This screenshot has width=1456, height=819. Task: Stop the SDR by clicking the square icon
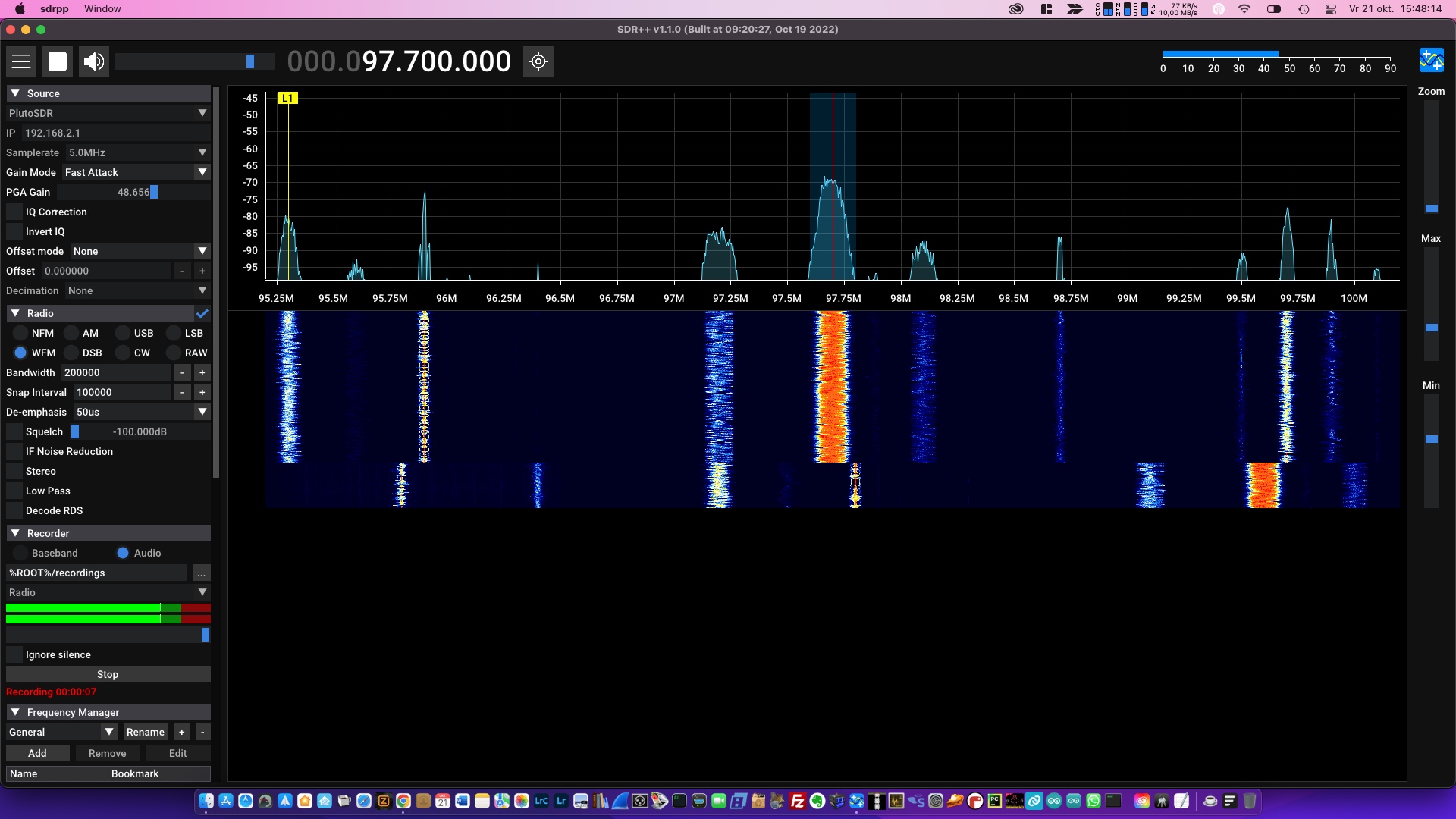click(x=58, y=61)
